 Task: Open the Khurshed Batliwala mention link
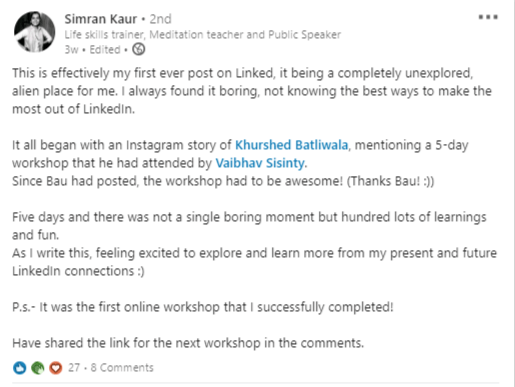tap(291, 145)
